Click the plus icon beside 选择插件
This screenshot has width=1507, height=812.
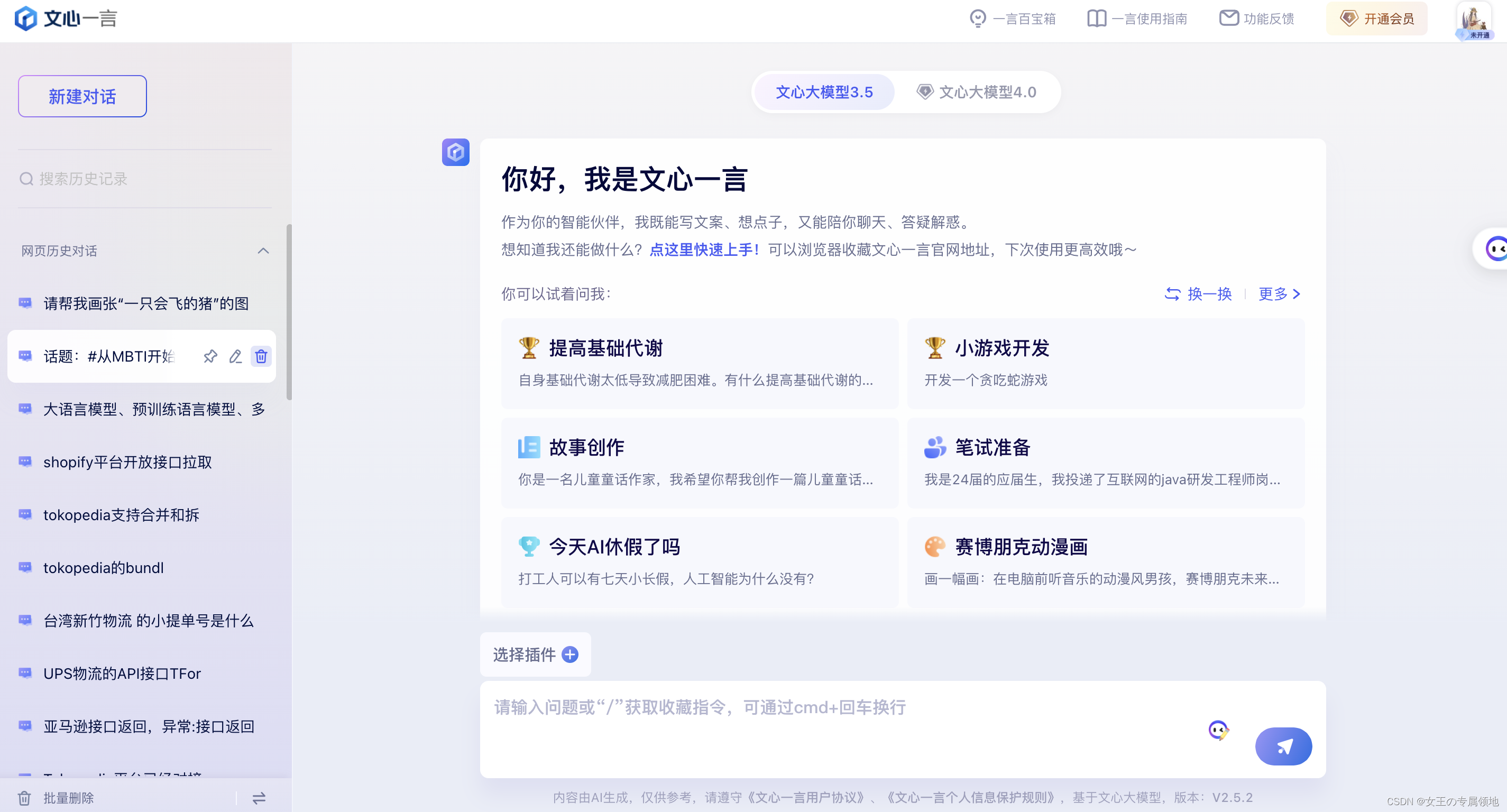570,654
